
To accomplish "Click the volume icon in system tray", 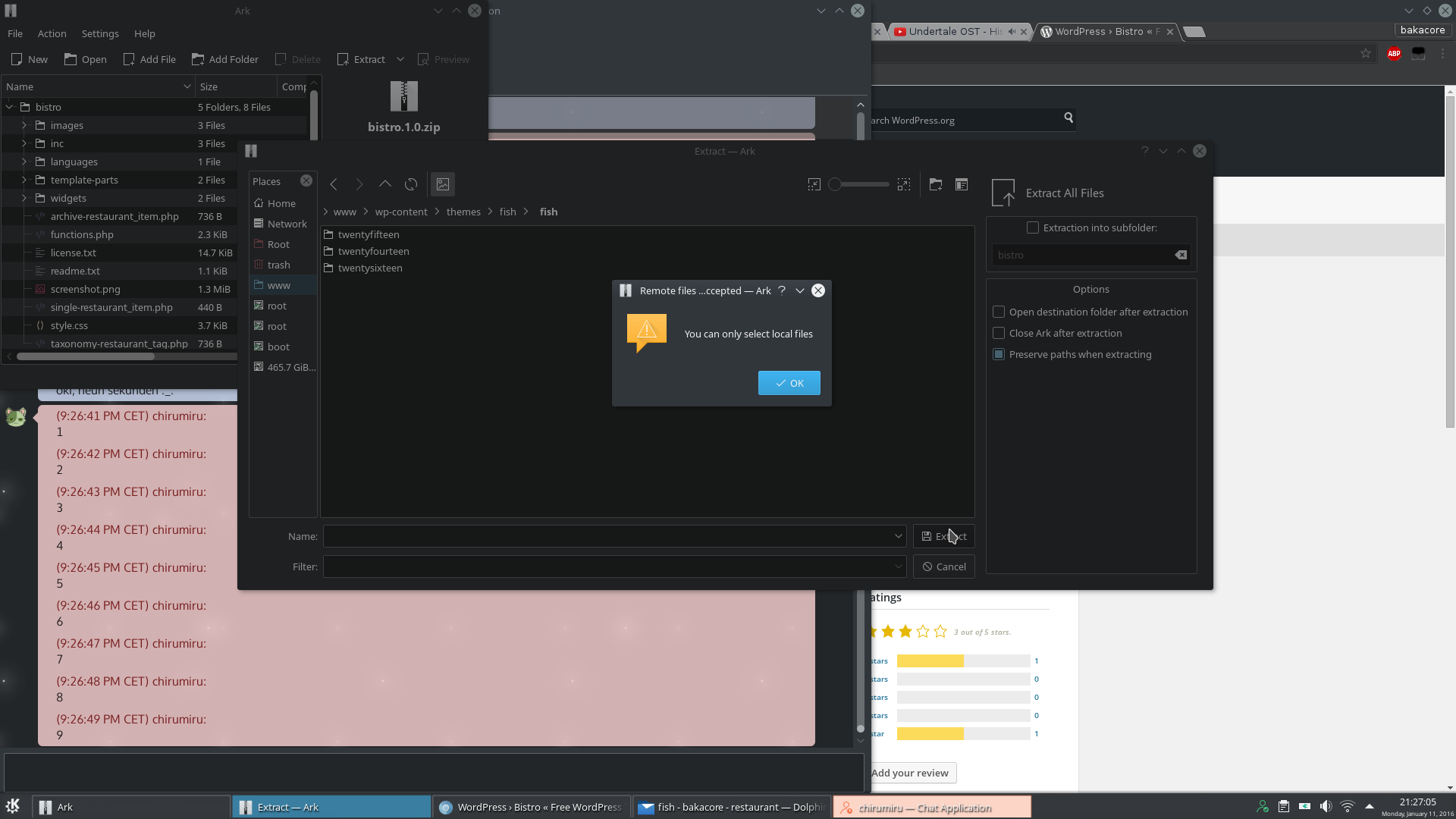I will point(1326,806).
